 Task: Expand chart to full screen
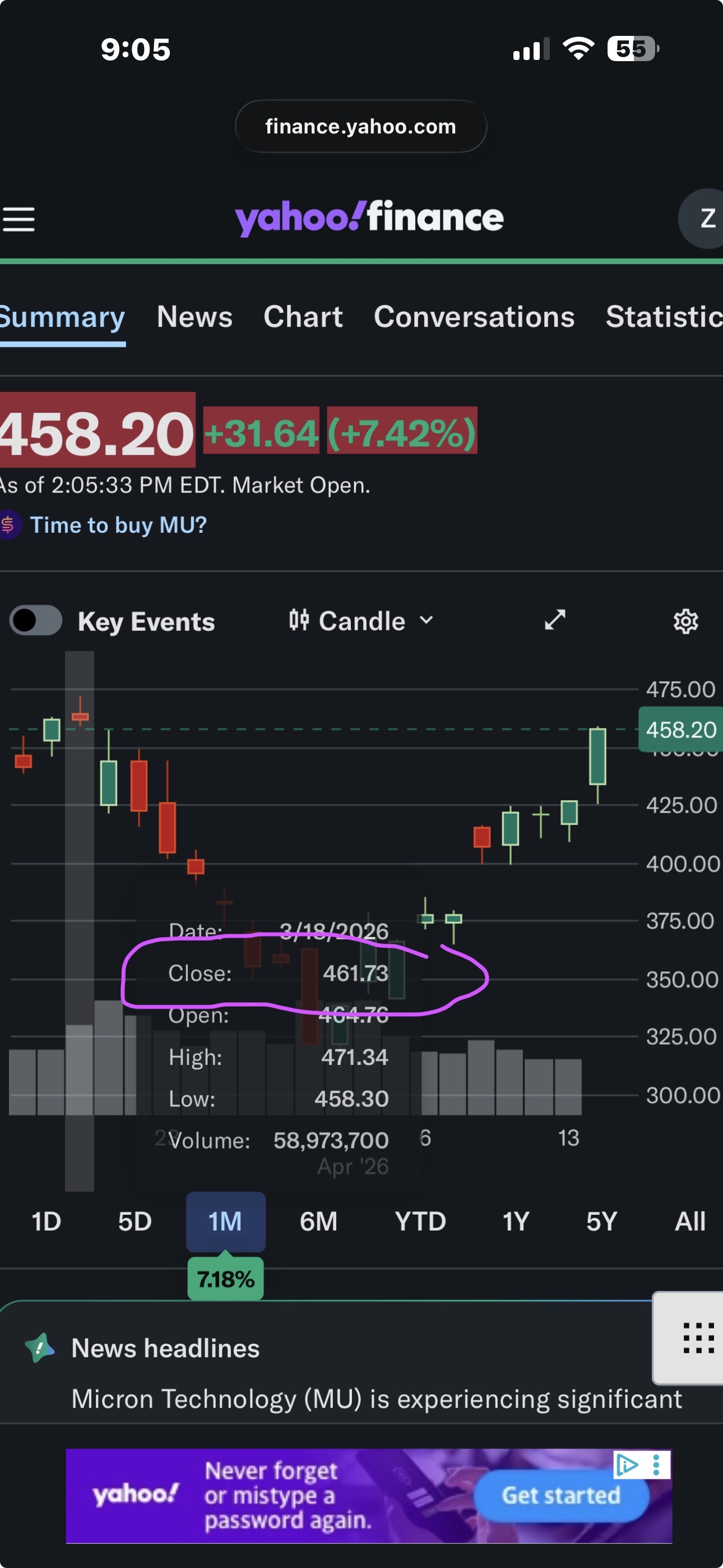pos(554,620)
